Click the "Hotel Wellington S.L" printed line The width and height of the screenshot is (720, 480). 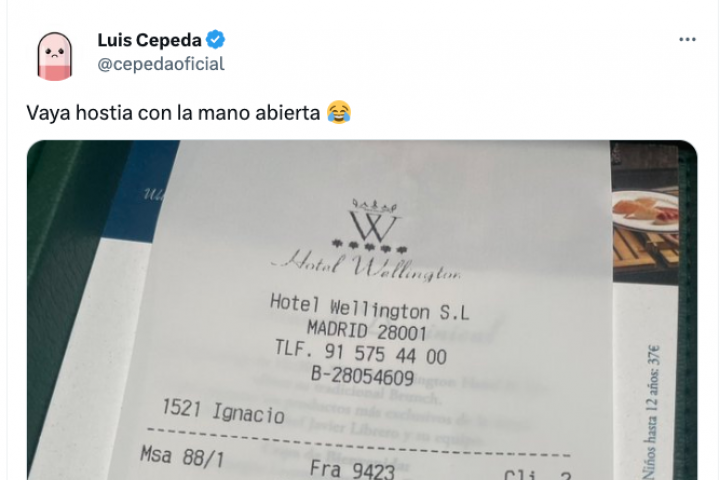[x=370, y=308]
